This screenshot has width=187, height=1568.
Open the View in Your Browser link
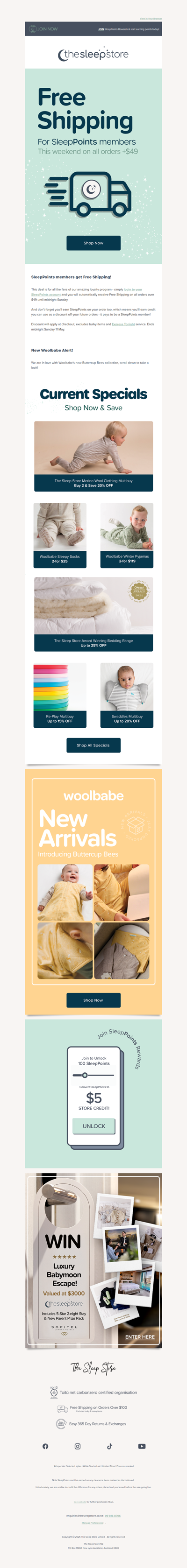coord(151,19)
